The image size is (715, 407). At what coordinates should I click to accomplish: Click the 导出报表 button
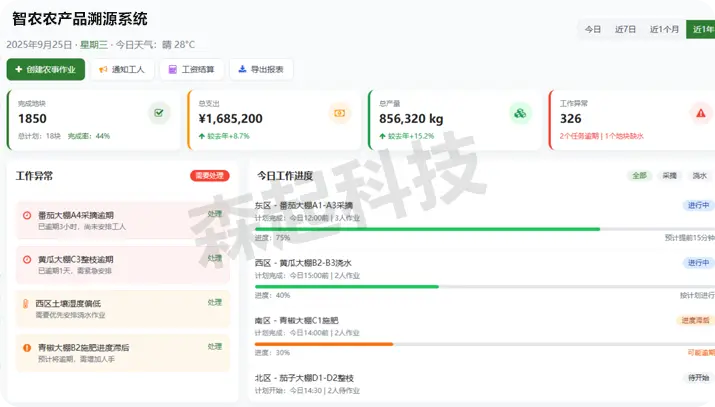click(261, 70)
